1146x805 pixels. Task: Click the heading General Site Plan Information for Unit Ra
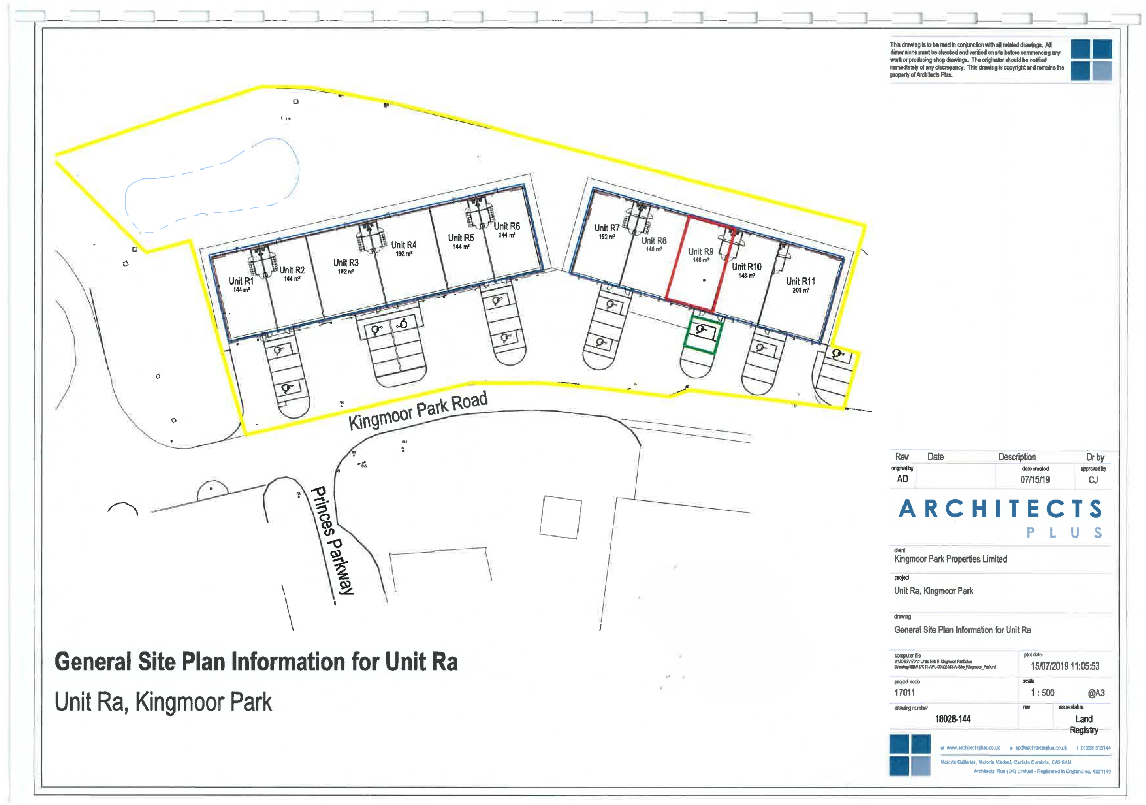coord(256,662)
